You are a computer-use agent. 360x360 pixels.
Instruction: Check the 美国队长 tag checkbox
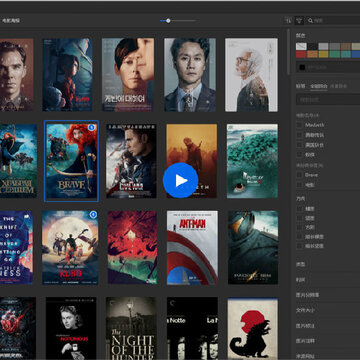point(300,145)
